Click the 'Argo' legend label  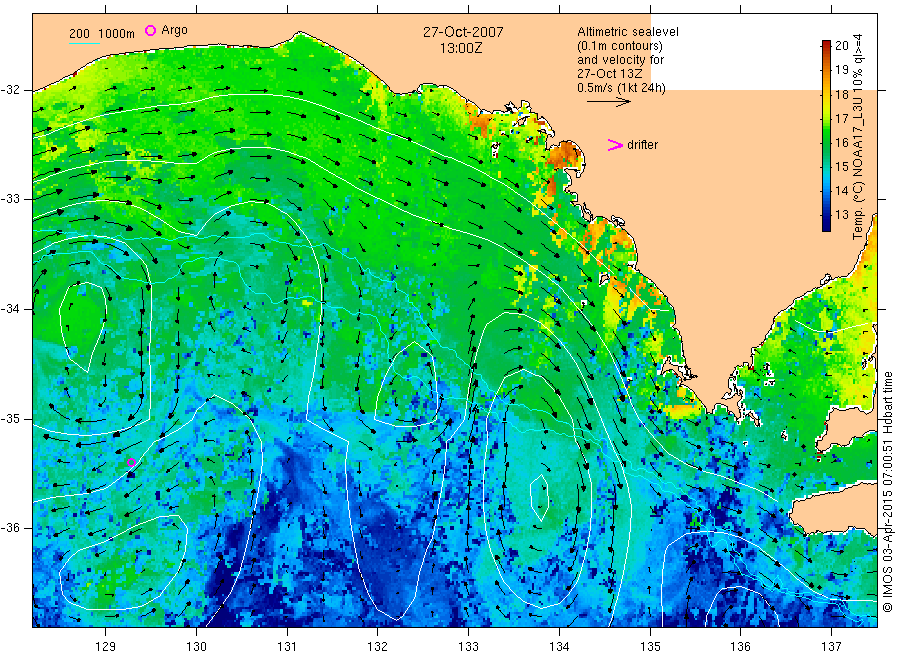(x=174, y=30)
